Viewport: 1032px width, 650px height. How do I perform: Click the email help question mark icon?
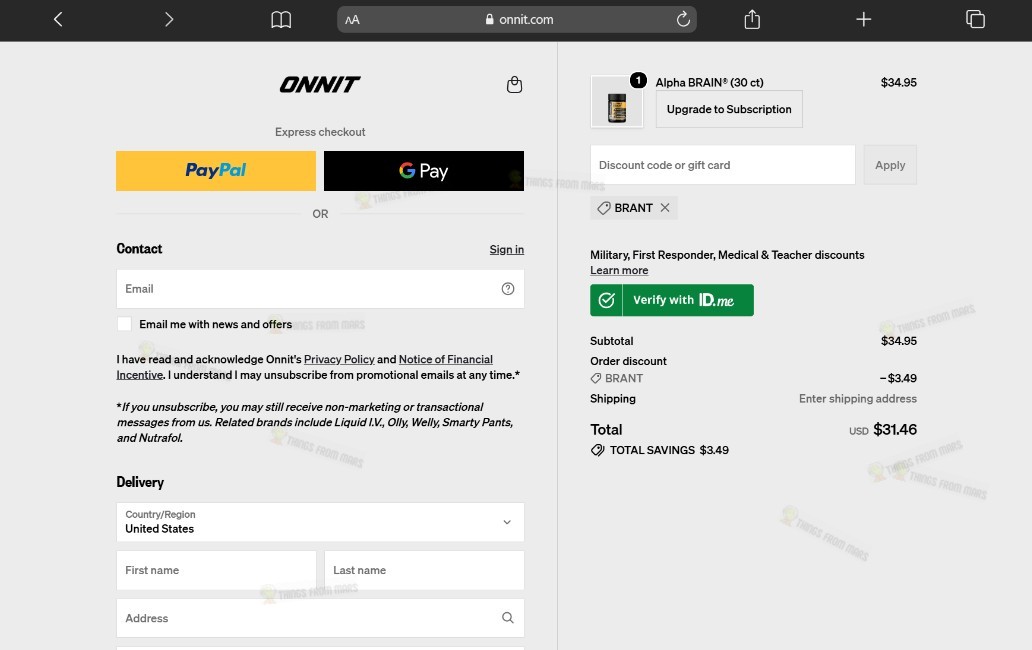pos(507,289)
